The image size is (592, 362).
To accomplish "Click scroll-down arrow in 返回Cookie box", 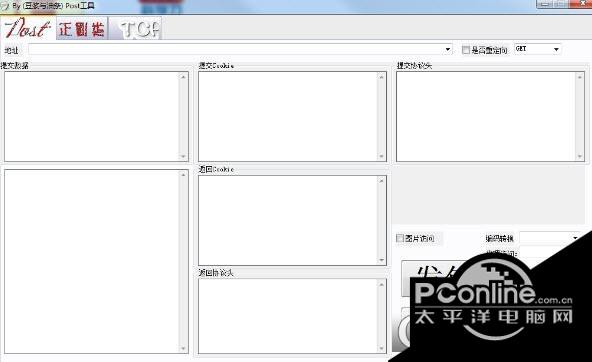I will (381, 260).
